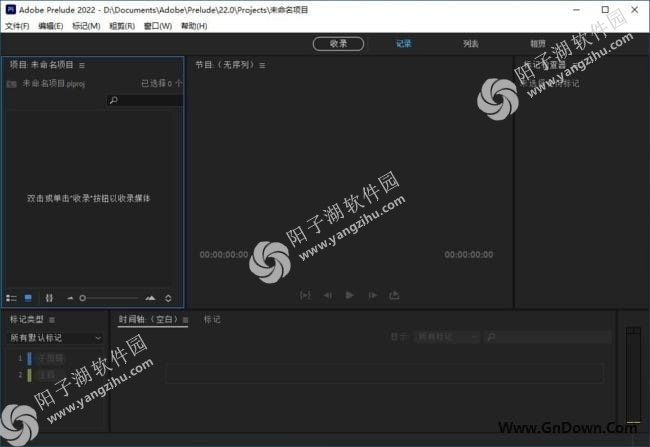
Task: Open the sort order icon in project panel
Action: pyautogui.click(x=168, y=298)
